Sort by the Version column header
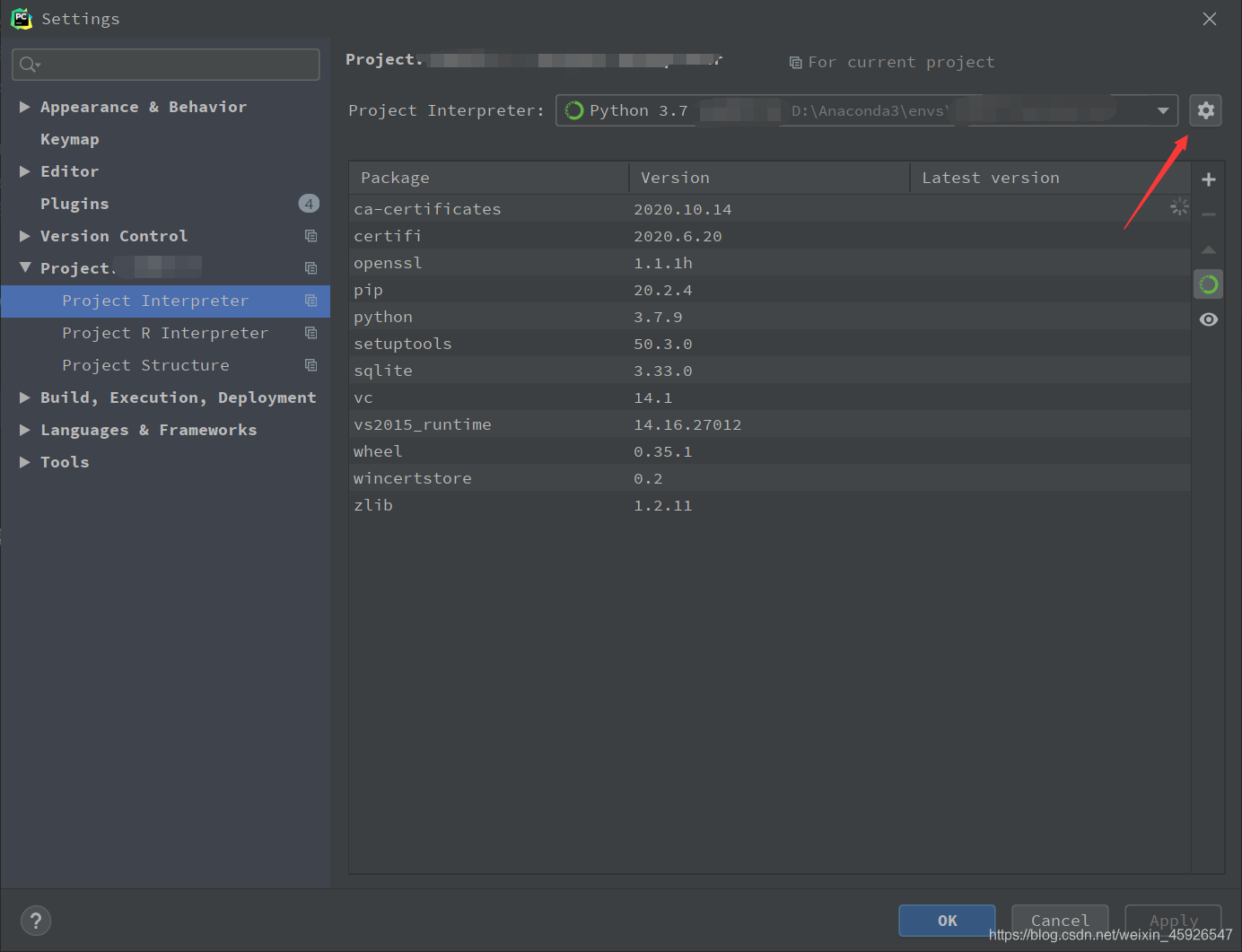 [x=770, y=178]
